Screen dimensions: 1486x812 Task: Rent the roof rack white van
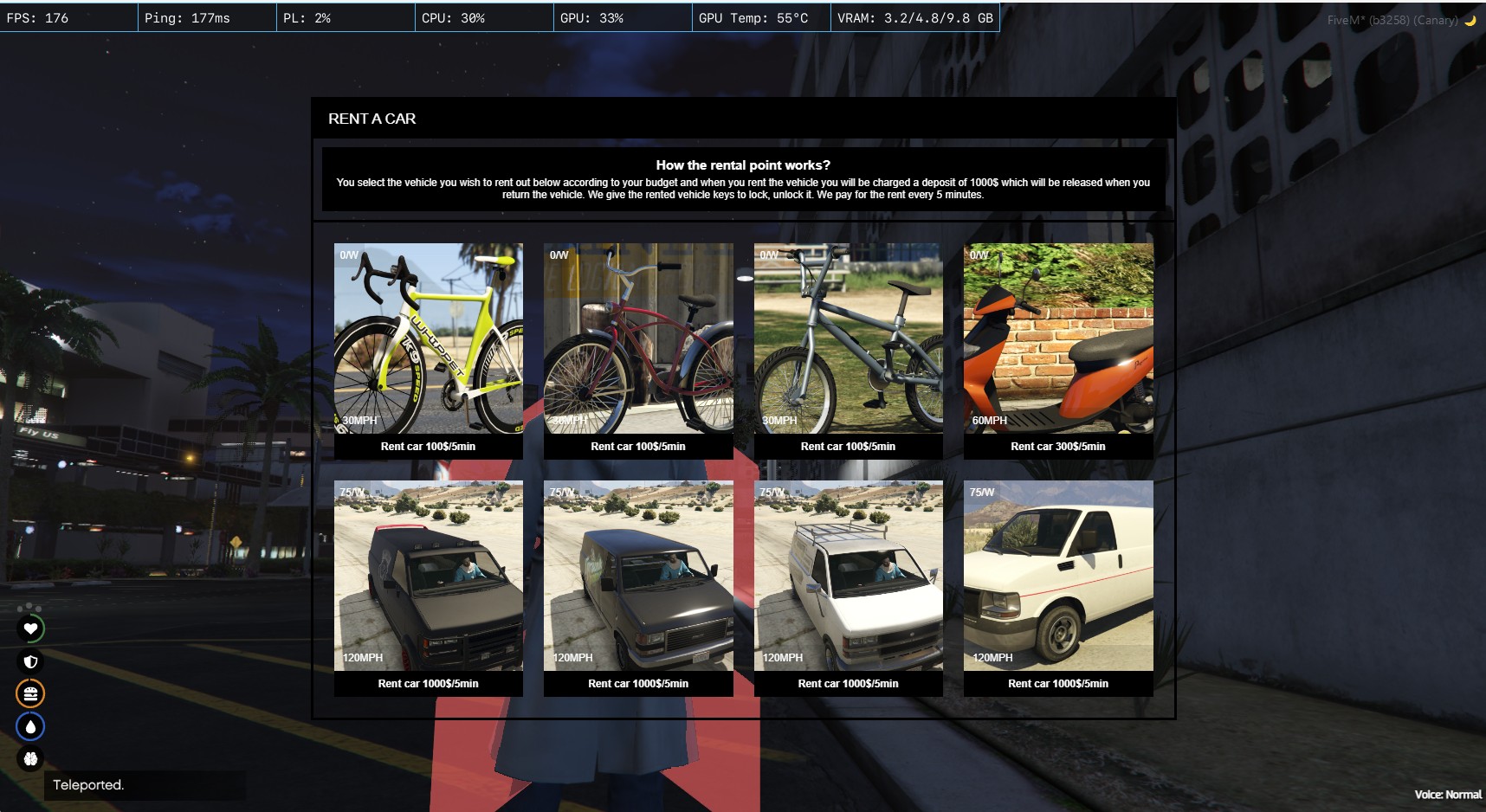pyautogui.click(x=849, y=684)
